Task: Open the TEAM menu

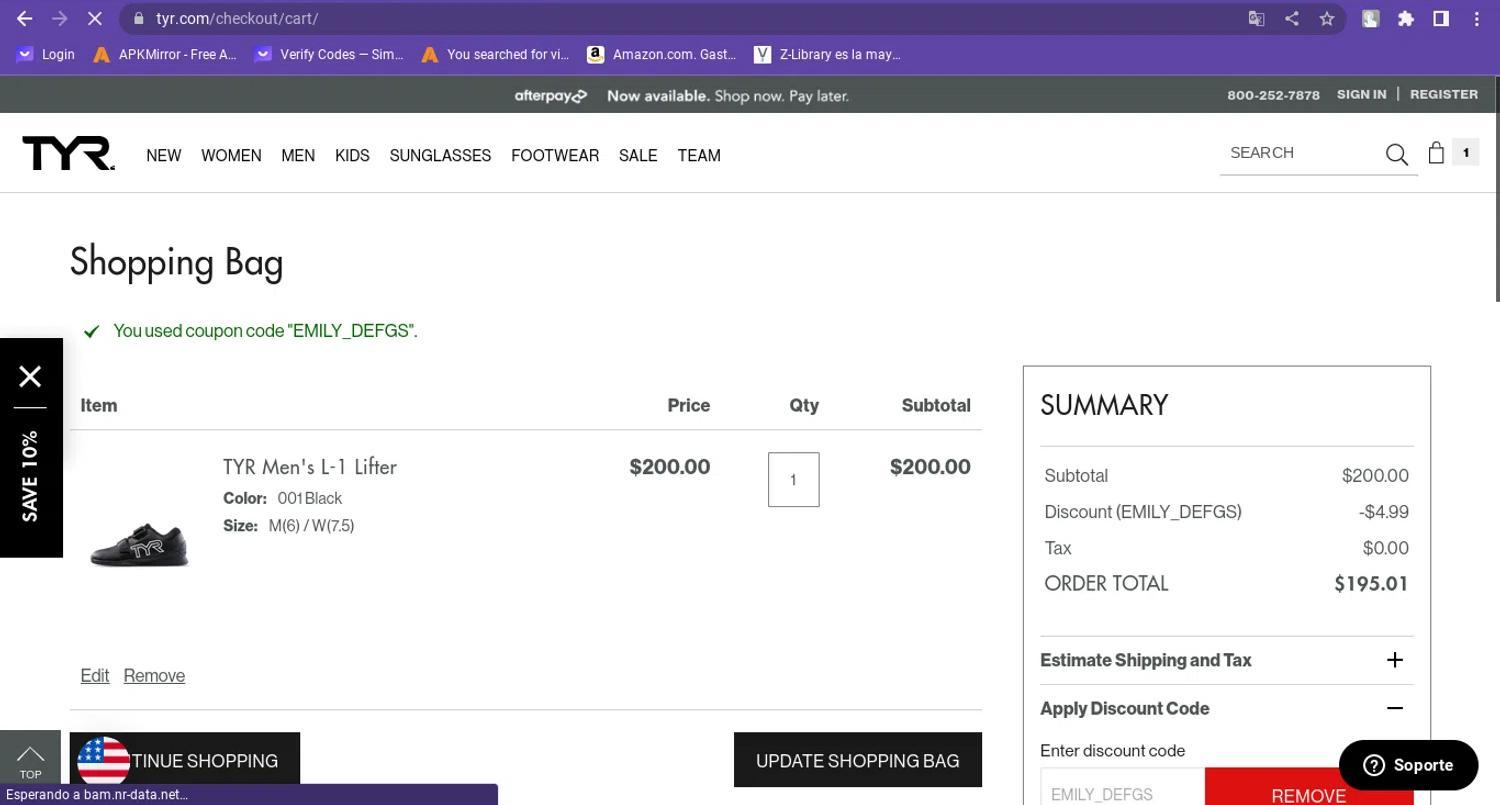Action: pyautogui.click(x=699, y=155)
